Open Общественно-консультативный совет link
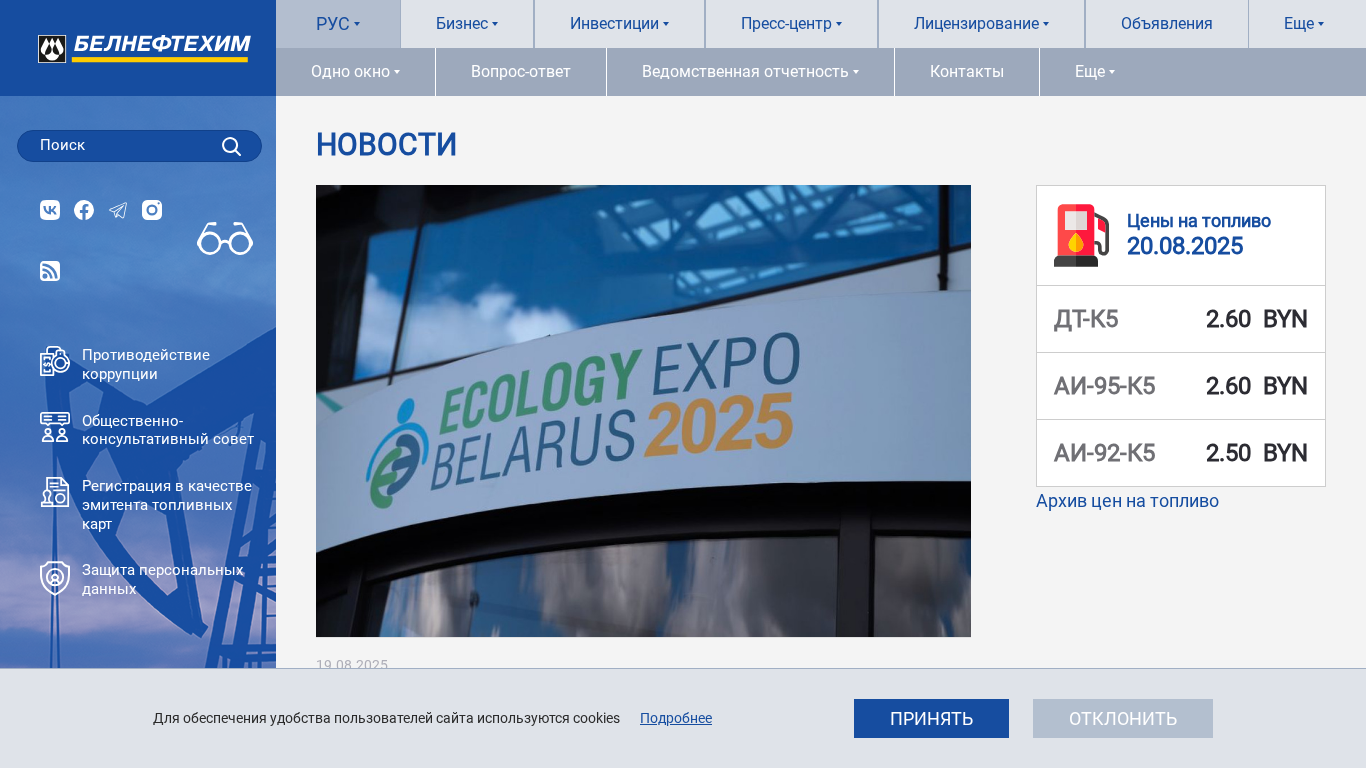Screen dimensions: 1366x768 (168, 430)
